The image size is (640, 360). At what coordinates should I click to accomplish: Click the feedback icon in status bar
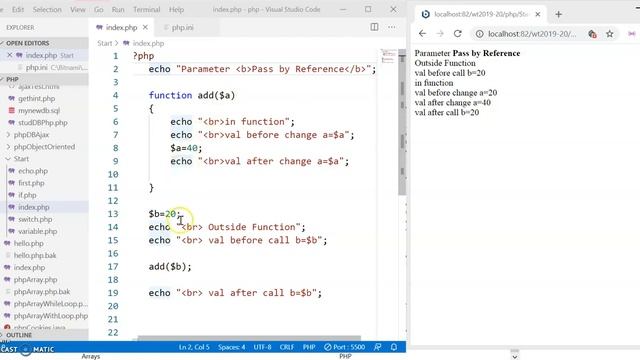point(378,347)
